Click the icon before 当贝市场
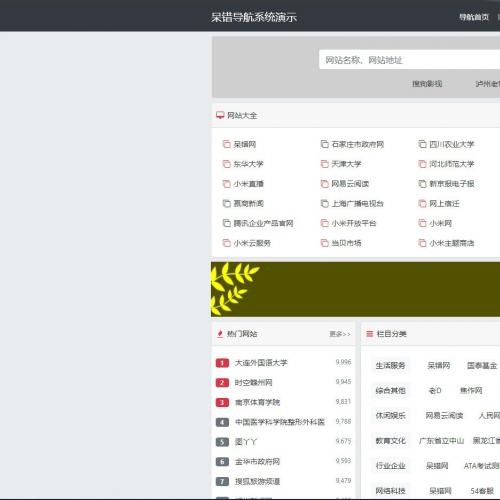Viewport: 500px width, 500px height. click(324, 243)
